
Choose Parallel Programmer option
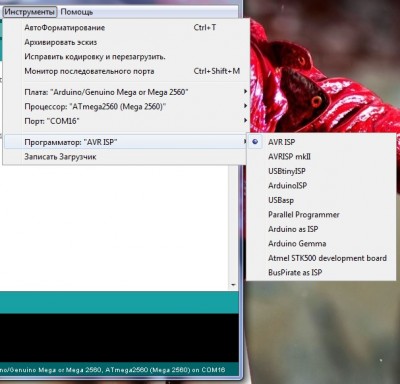[321, 214]
